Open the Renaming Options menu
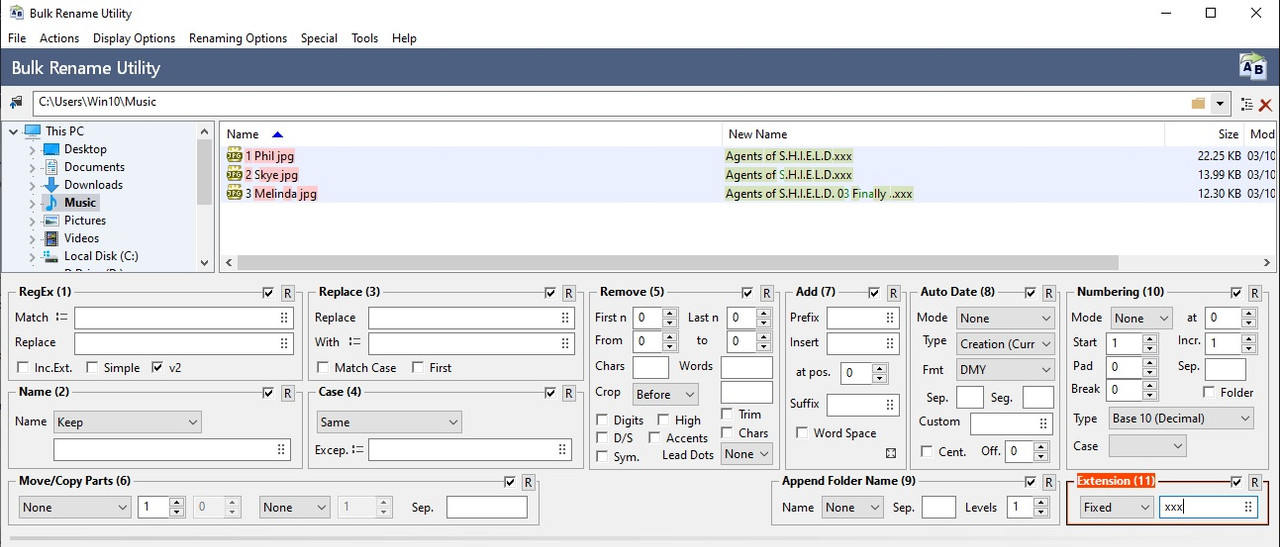 (238, 38)
